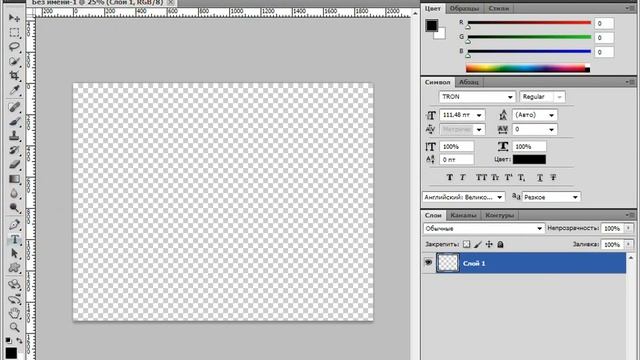
Task: Toggle Faux Bold text style
Action: tap(449, 177)
